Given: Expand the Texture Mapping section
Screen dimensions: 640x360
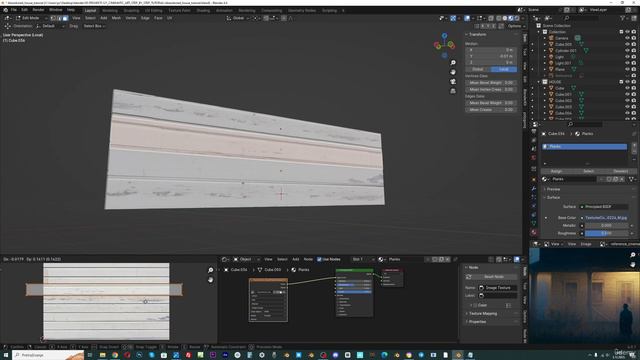Looking at the screenshot, I should pyautogui.click(x=482, y=313).
